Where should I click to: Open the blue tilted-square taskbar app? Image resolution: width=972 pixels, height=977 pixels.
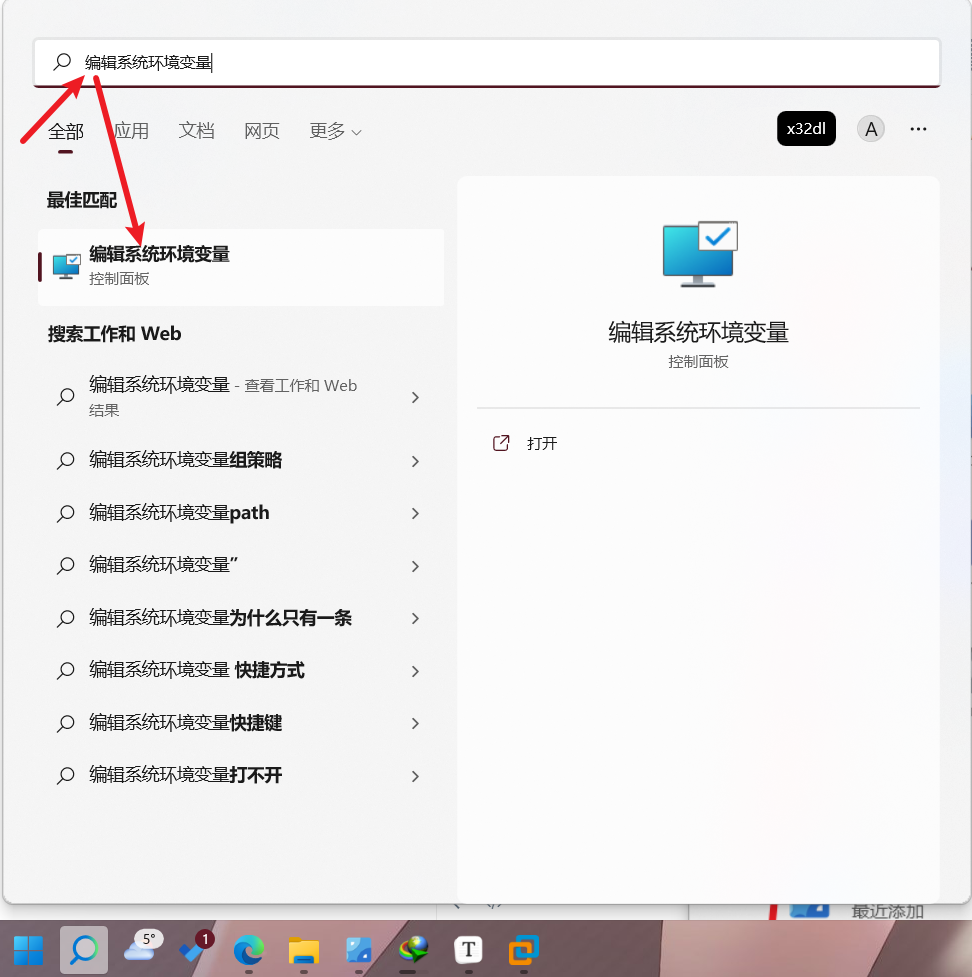coord(359,950)
